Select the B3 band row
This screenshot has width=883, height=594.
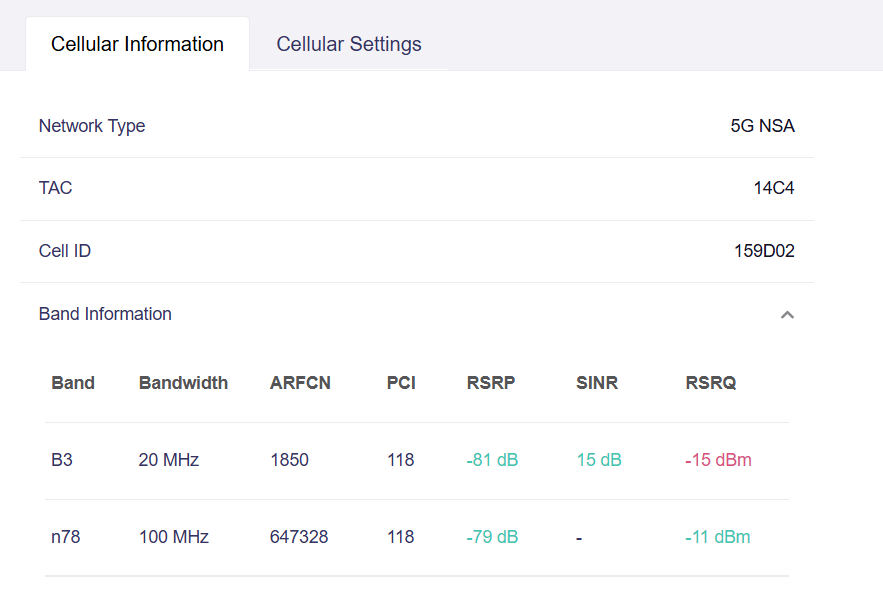417,461
